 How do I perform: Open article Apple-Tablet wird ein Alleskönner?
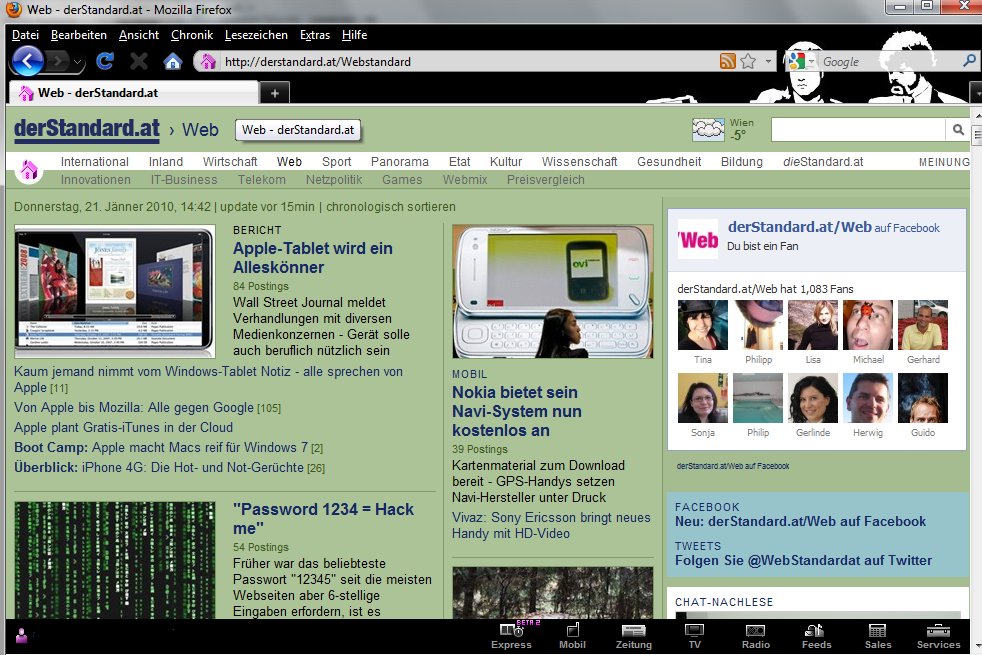pos(313,257)
